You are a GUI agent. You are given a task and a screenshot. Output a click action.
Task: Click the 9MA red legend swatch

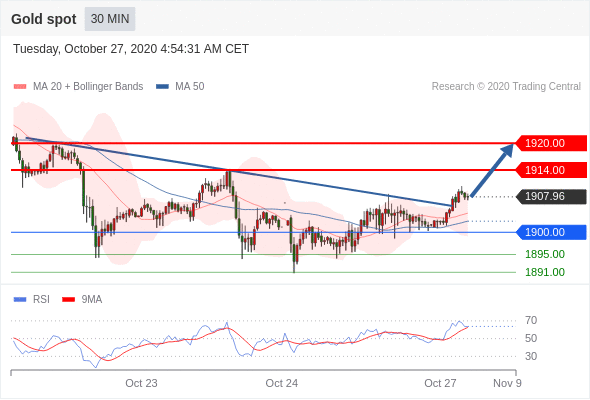[68, 300]
